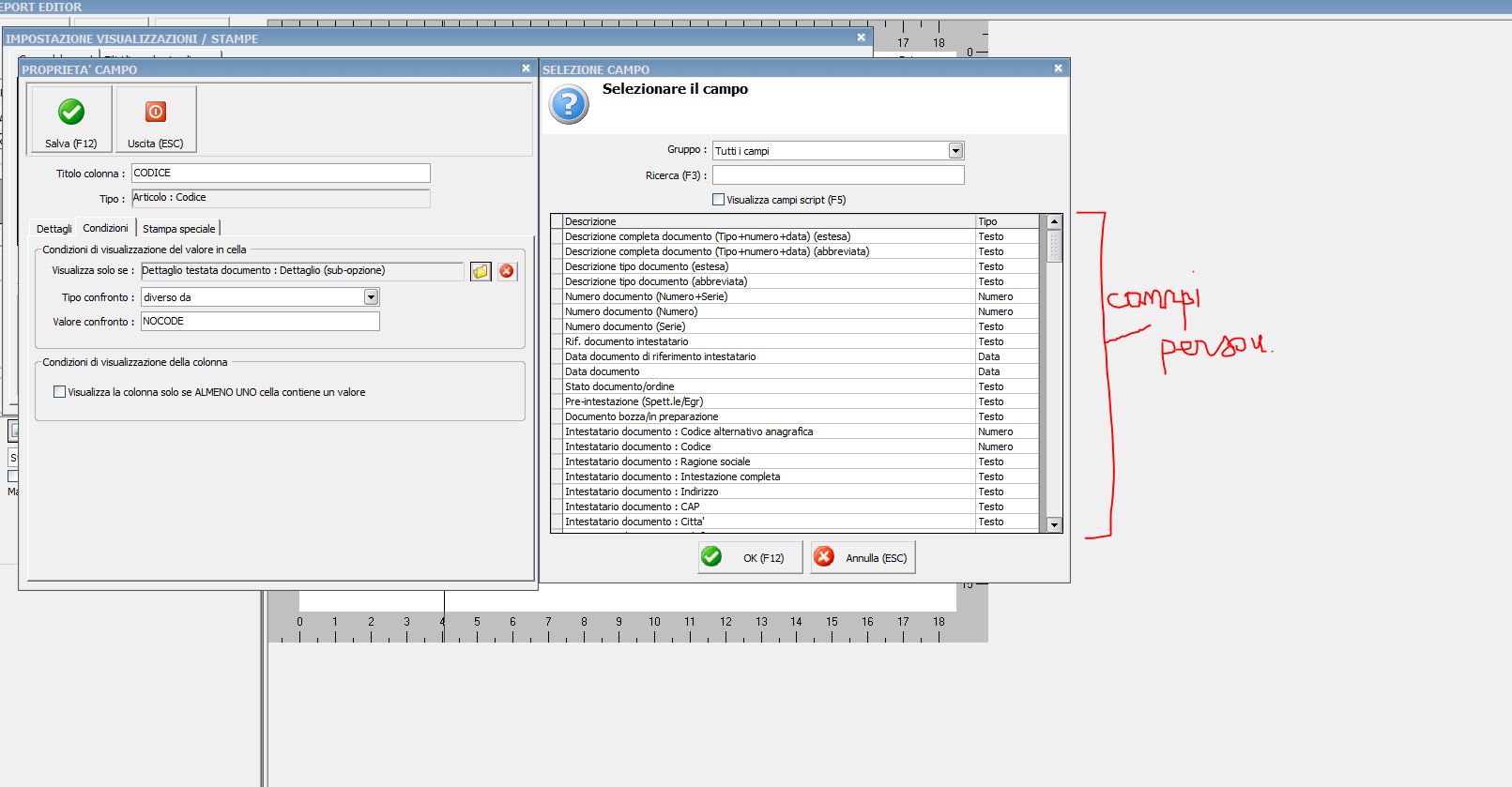Viewport: 1512px width, 787px height.
Task: Confirm selection with OK (F12) button
Action: point(750,557)
